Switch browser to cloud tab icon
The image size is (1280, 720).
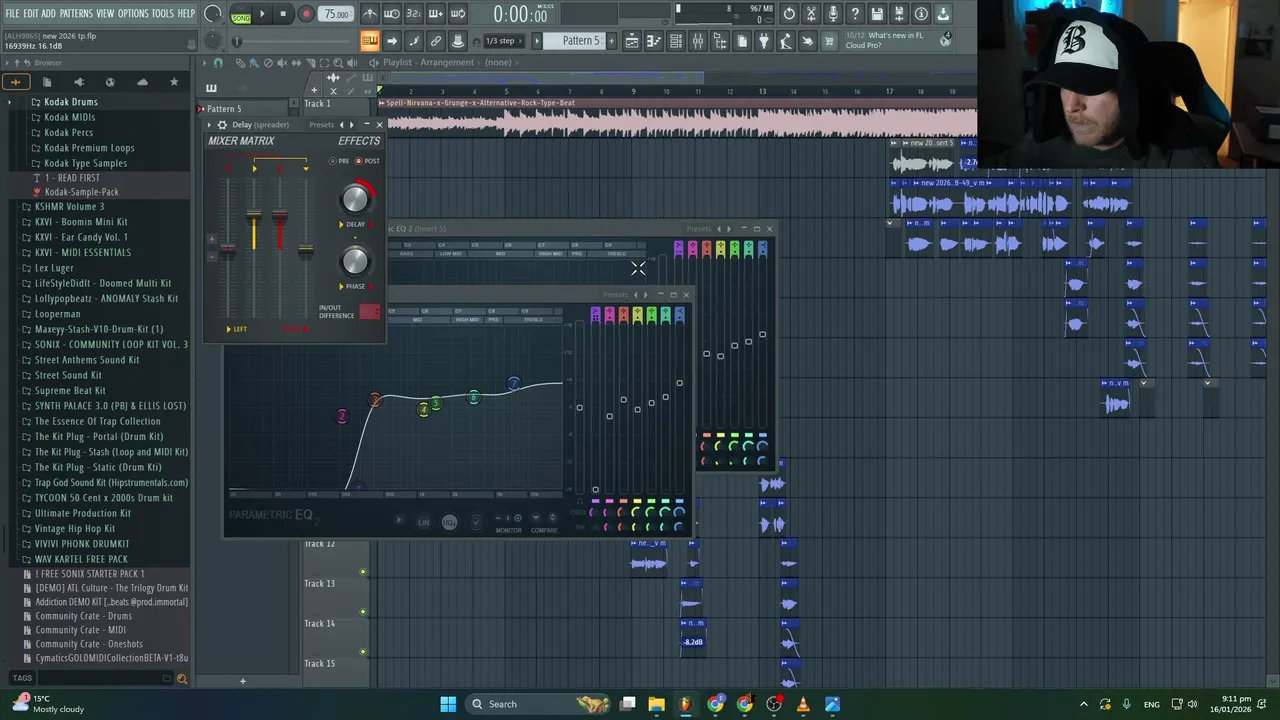point(142,81)
